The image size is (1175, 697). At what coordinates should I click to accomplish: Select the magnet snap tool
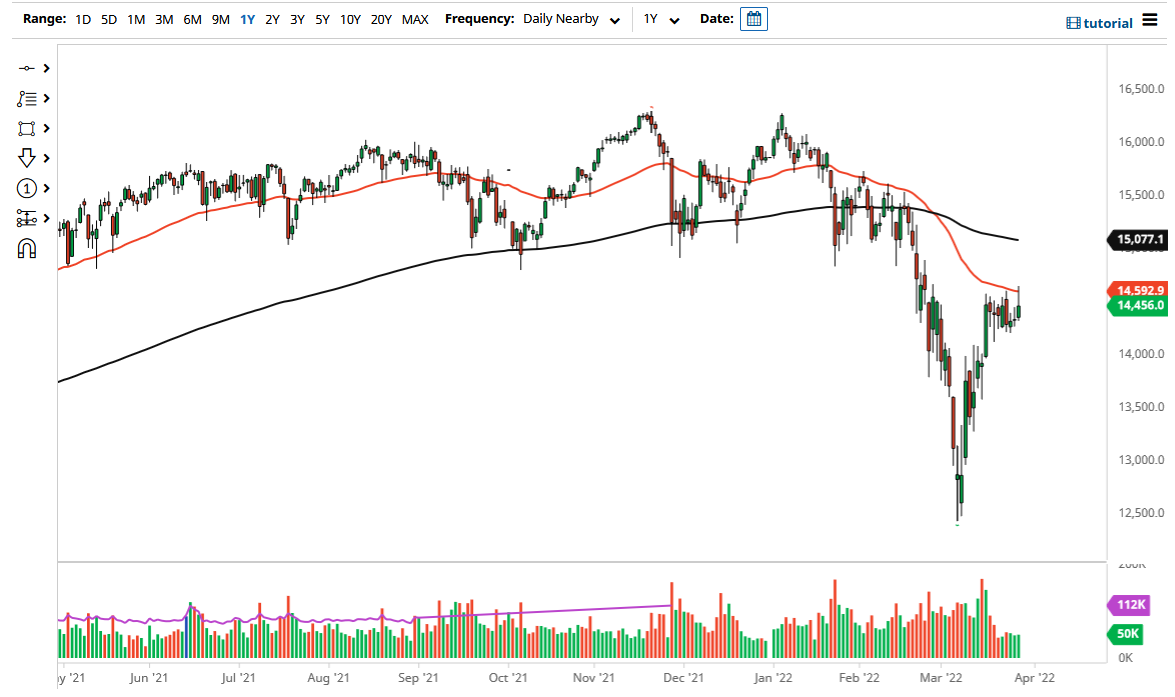click(x=28, y=248)
